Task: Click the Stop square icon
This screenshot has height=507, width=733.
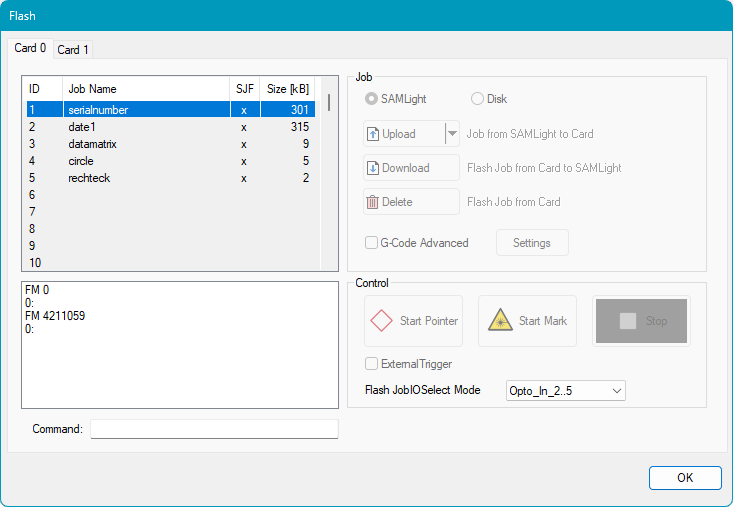Action: click(x=628, y=321)
